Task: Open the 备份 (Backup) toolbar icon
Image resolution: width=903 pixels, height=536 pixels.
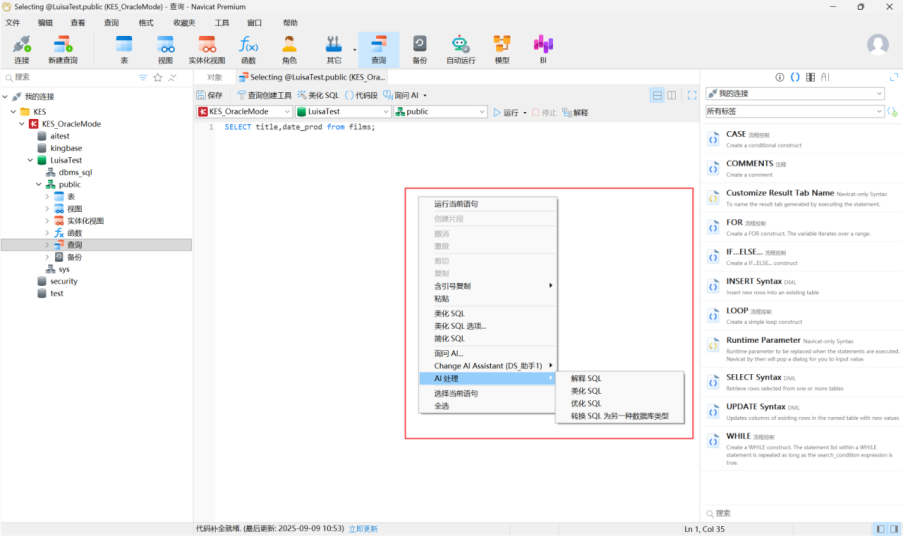Action: click(419, 49)
